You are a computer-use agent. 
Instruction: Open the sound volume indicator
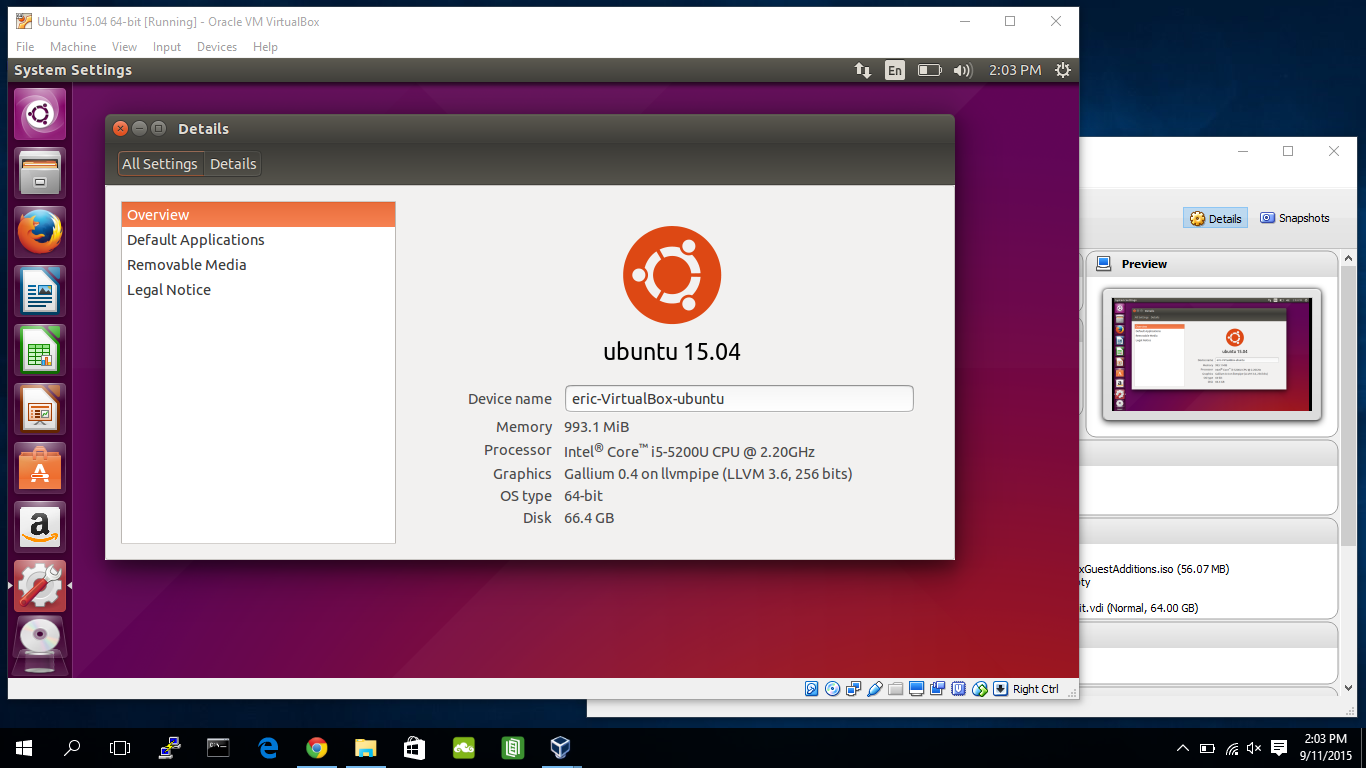[x=963, y=70]
